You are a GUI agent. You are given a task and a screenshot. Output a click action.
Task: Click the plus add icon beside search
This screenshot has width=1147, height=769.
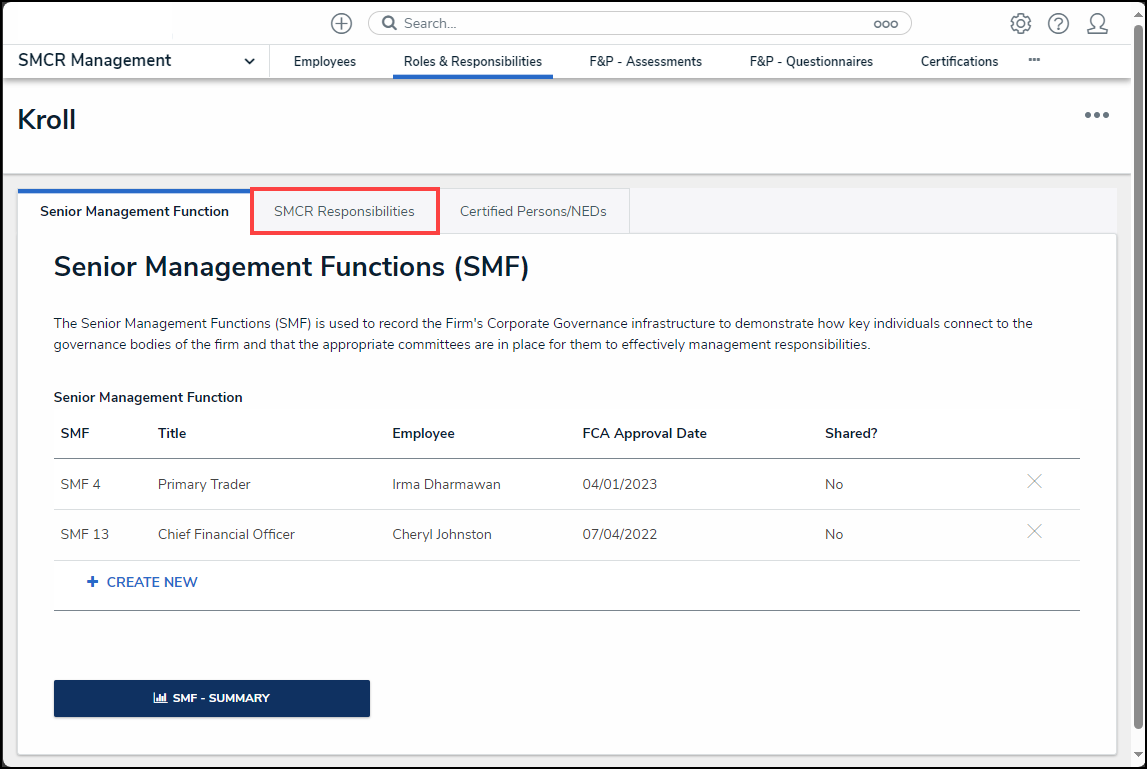tap(342, 23)
